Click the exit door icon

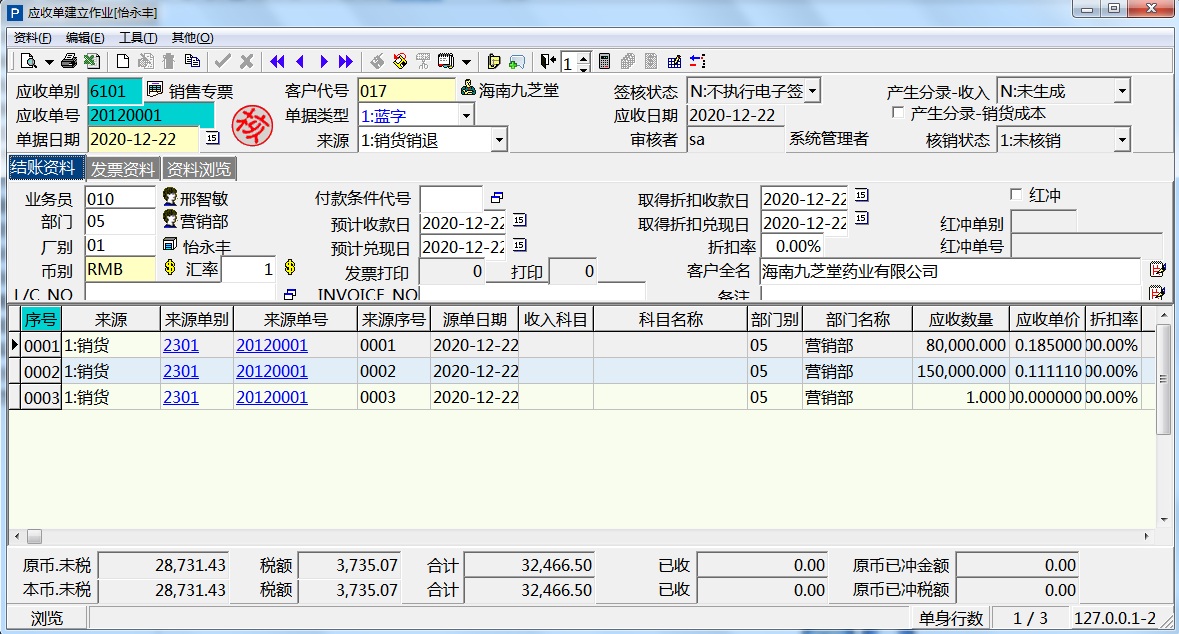pos(547,62)
